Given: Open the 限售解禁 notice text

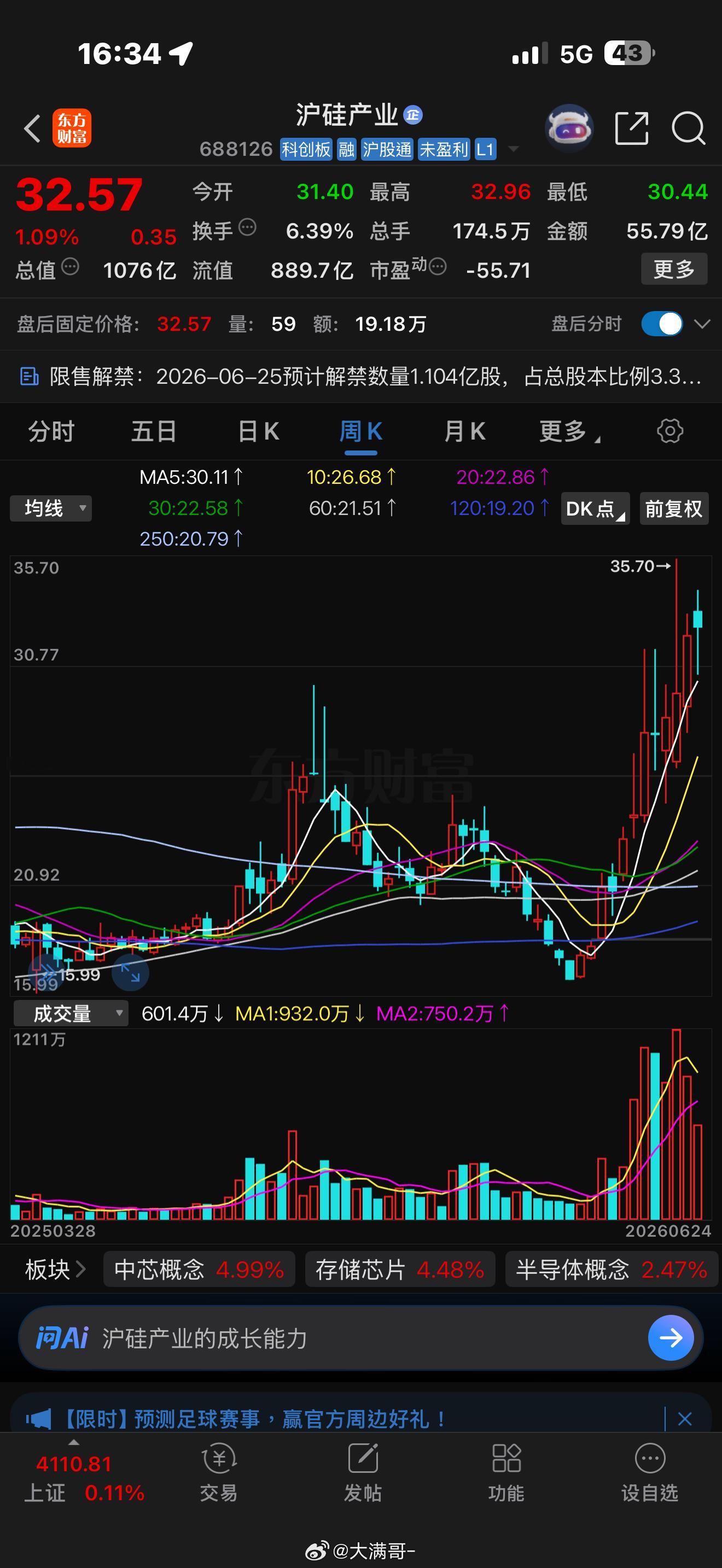Looking at the screenshot, I should tap(376, 377).
